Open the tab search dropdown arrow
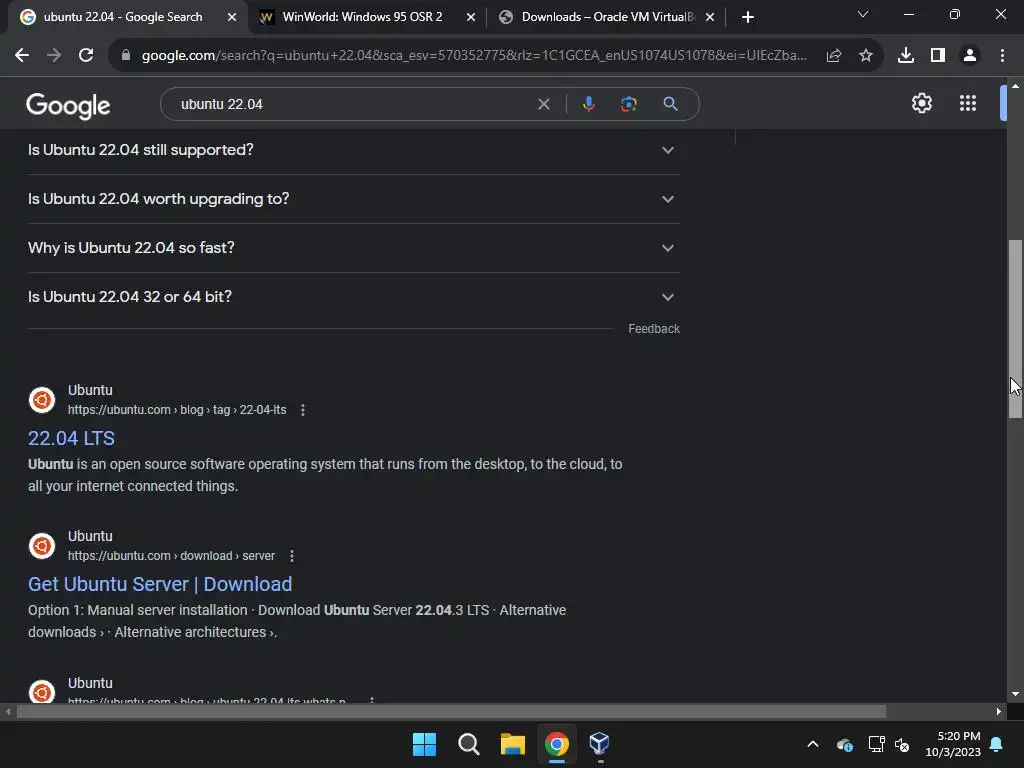The height and width of the screenshot is (768, 1024). [863, 14]
